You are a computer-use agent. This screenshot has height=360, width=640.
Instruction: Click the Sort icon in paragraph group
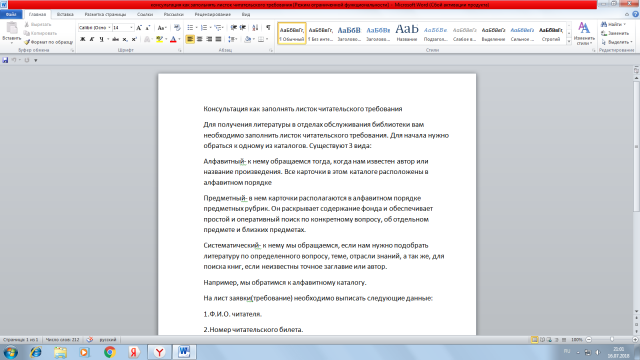255,28
